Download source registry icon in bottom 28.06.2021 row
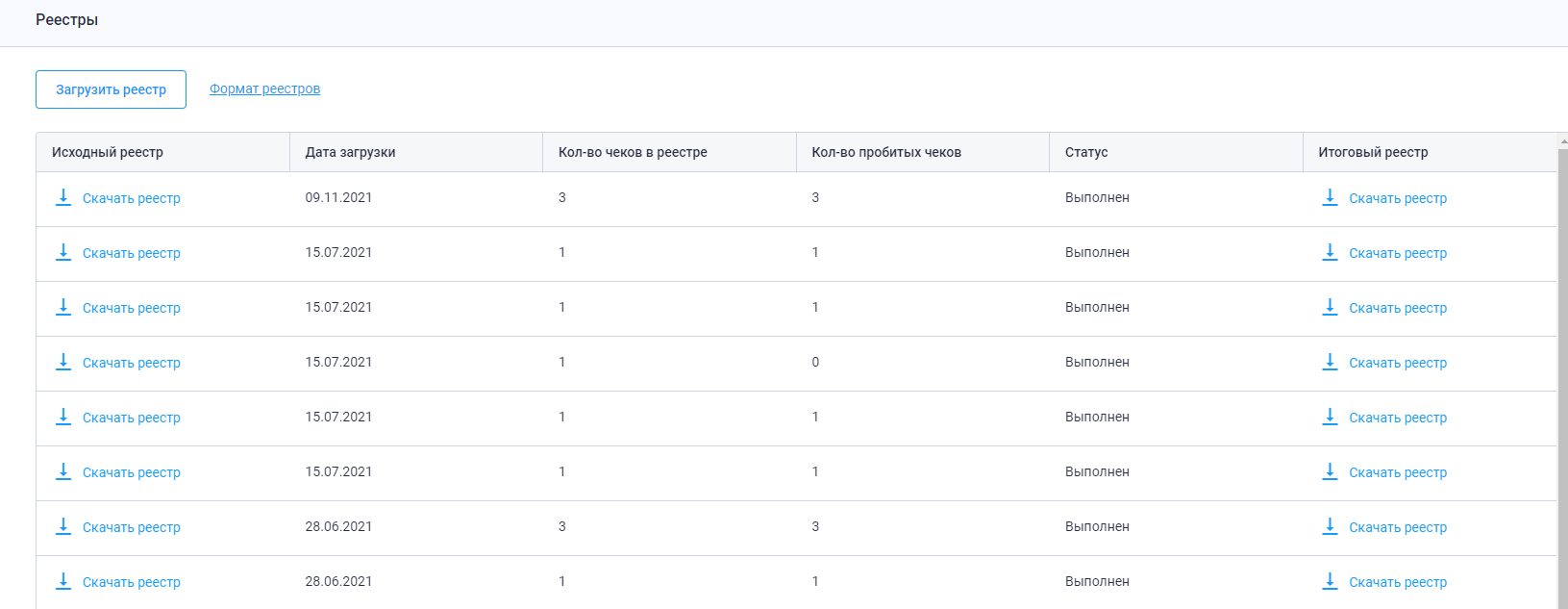 [63, 581]
